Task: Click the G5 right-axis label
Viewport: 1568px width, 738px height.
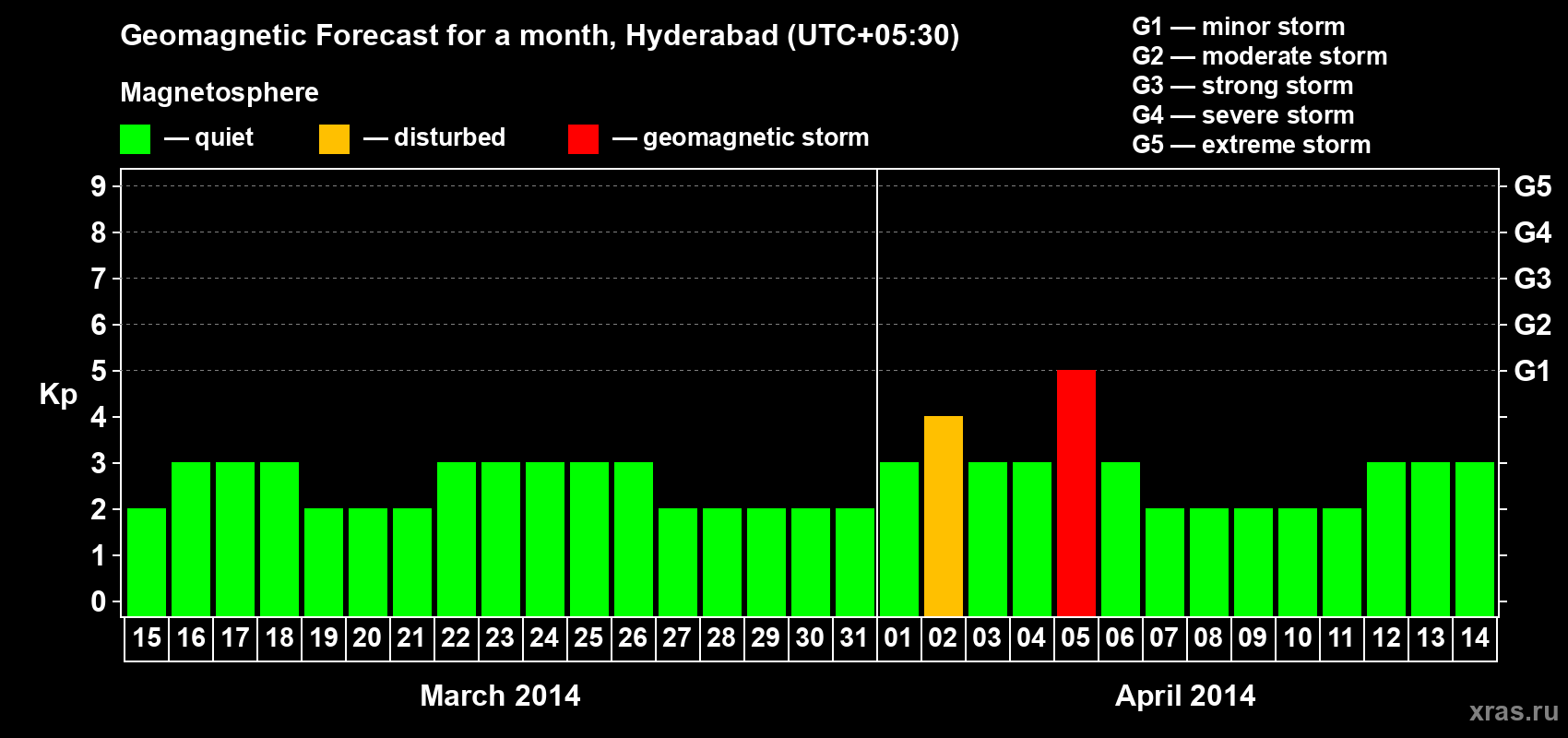Action: 1532,186
